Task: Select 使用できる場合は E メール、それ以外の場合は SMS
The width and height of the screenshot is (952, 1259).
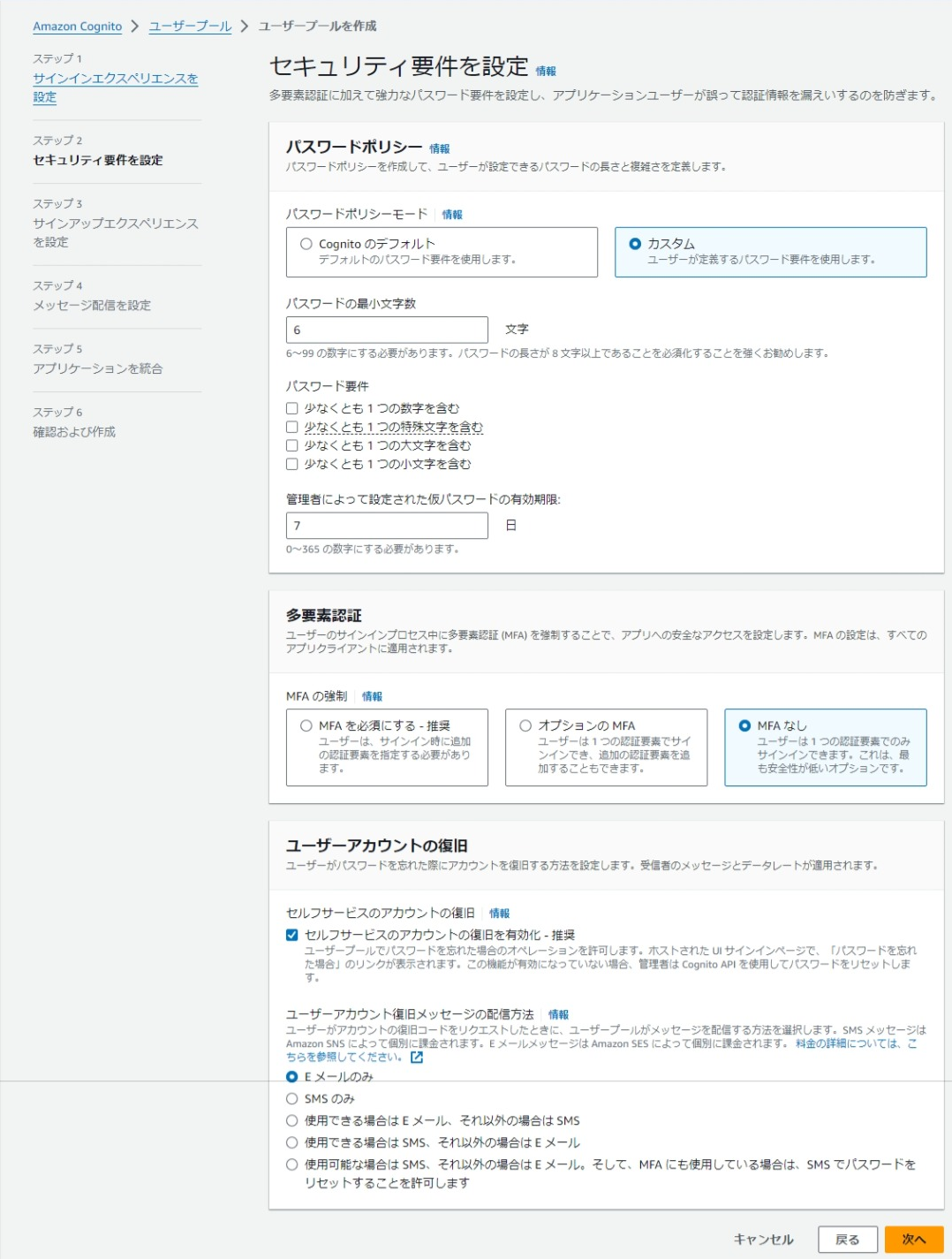Action: [x=292, y=1120]
